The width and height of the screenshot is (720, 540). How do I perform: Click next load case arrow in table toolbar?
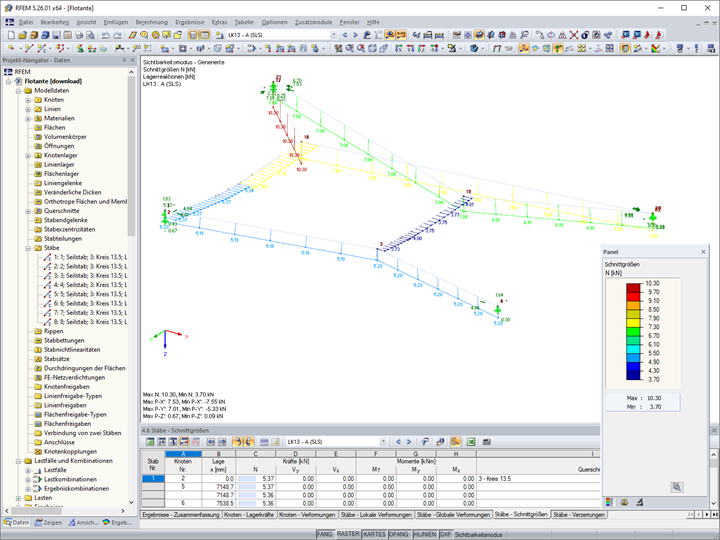(x=409, y=442)
